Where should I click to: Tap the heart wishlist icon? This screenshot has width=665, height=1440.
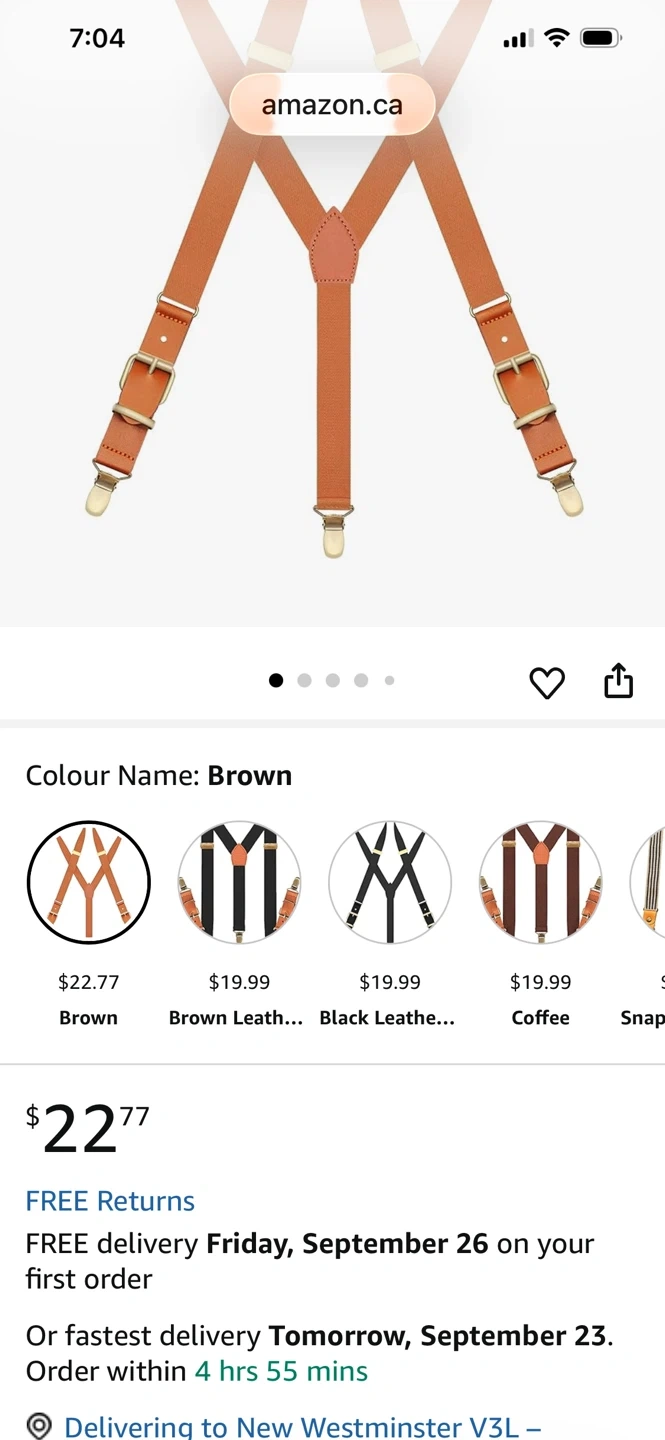click(x=547, y=683)
